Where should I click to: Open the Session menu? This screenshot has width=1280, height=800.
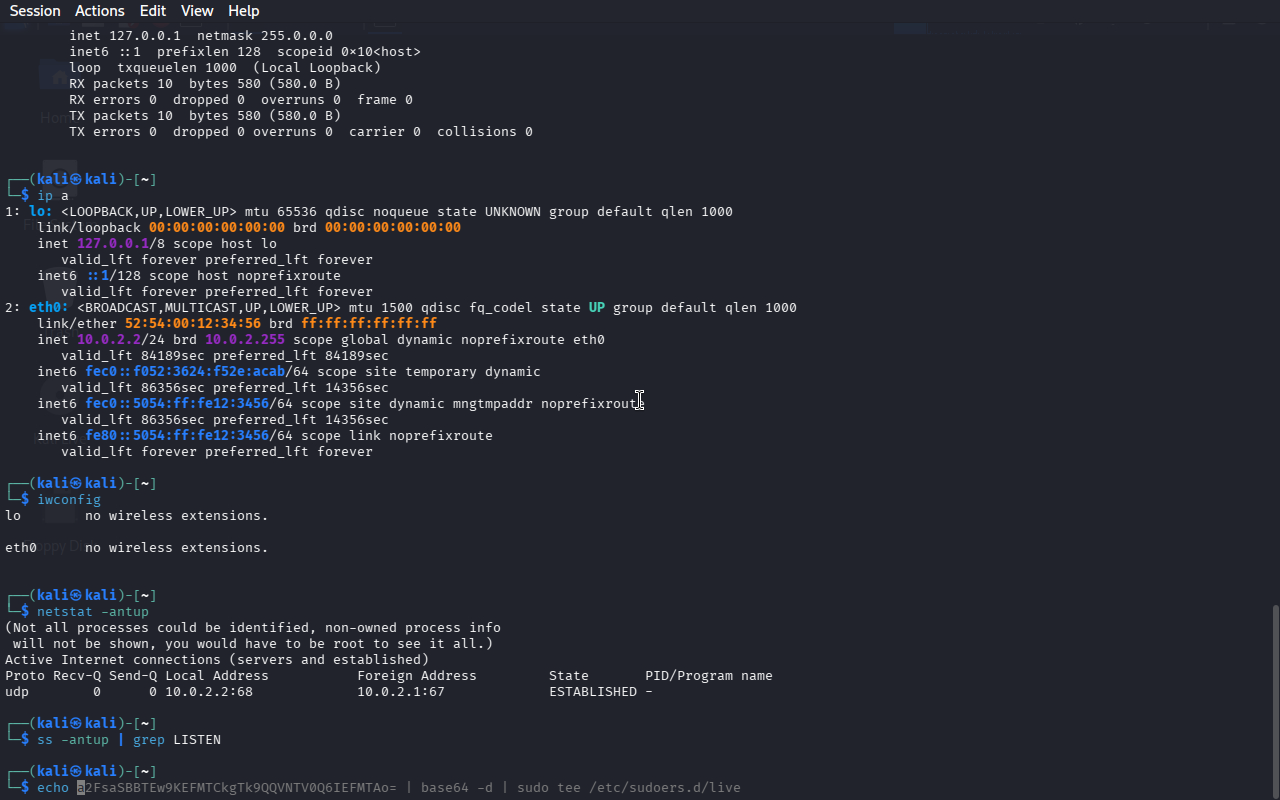pyautogui.click(x=35, y=11)
